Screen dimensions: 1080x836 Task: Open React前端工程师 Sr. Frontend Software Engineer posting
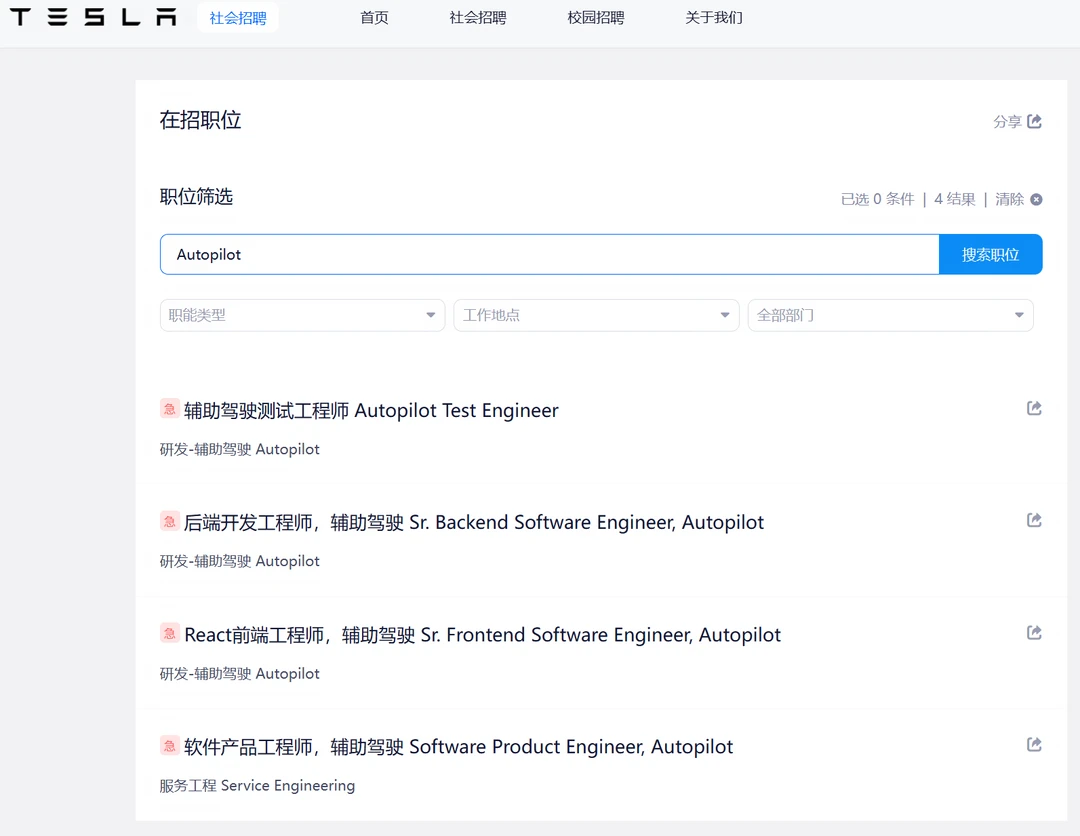coord(482,635)
